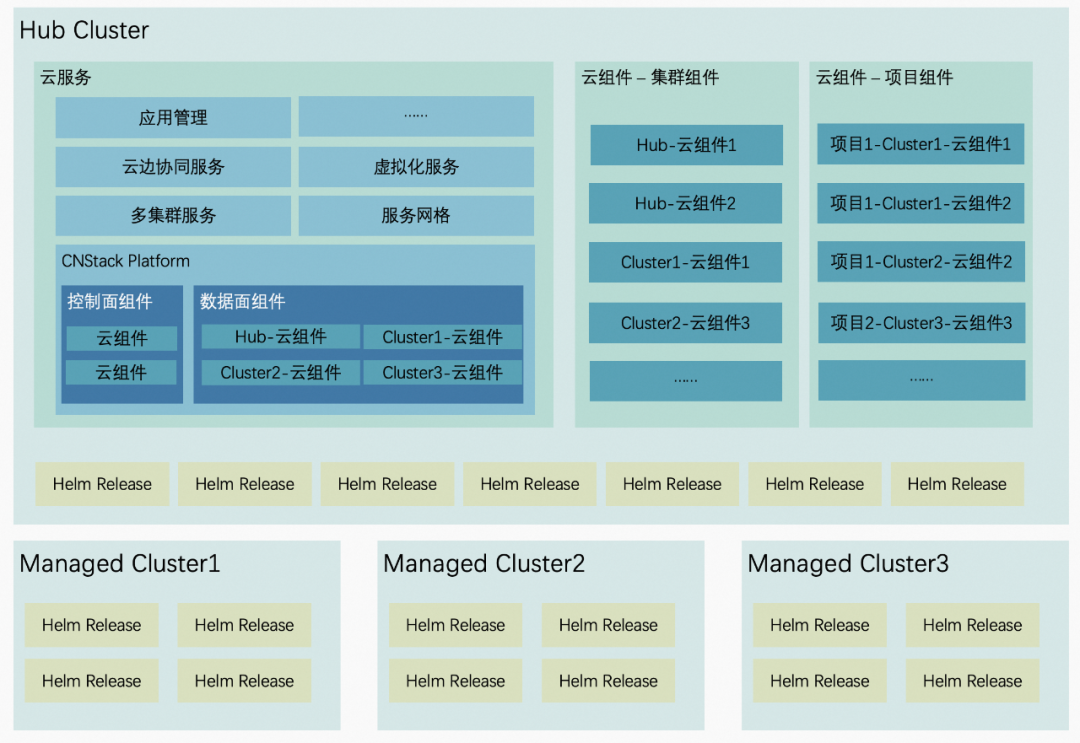The image size is (1080, 743).
Task: Click the 云边协同服务 service block
Action: point(172,167)
